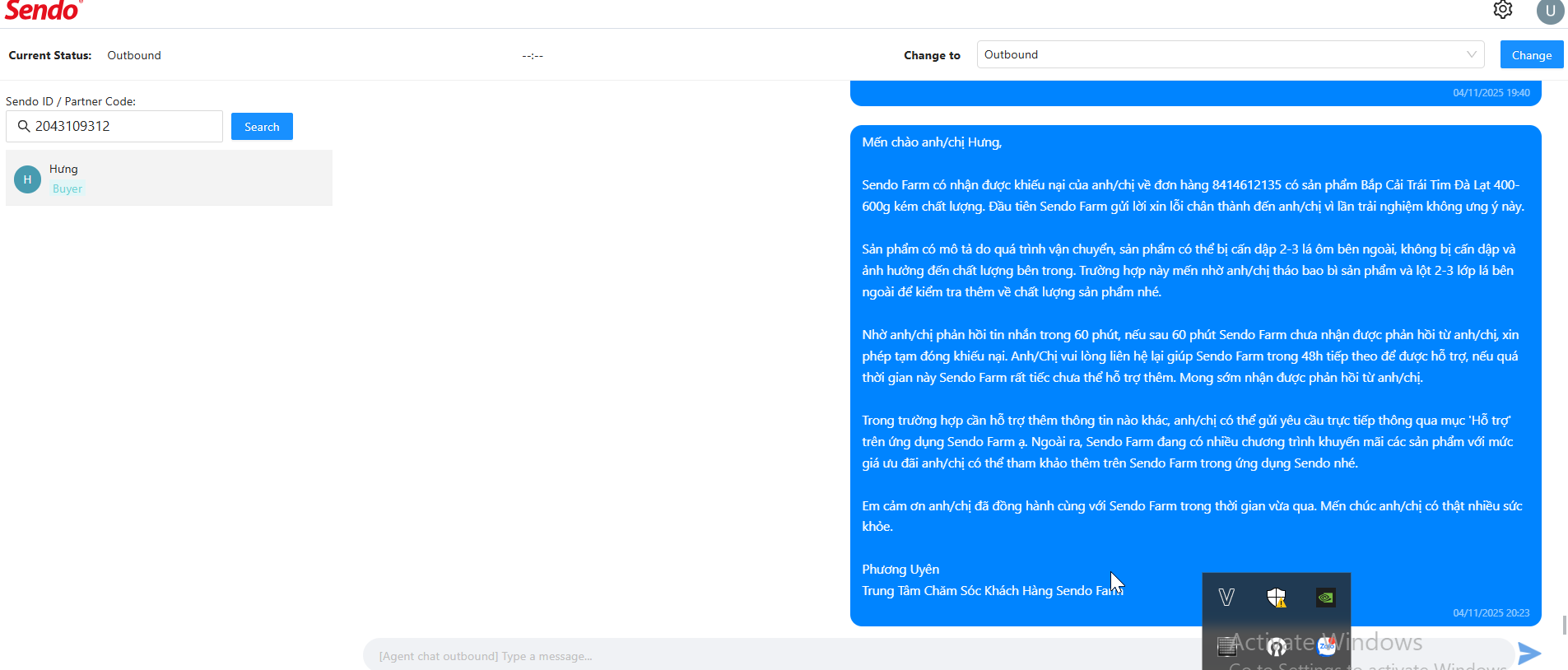Screen dimensions: 1568x670
Task: Click the "Change to" label
Action: pos(932,55)
